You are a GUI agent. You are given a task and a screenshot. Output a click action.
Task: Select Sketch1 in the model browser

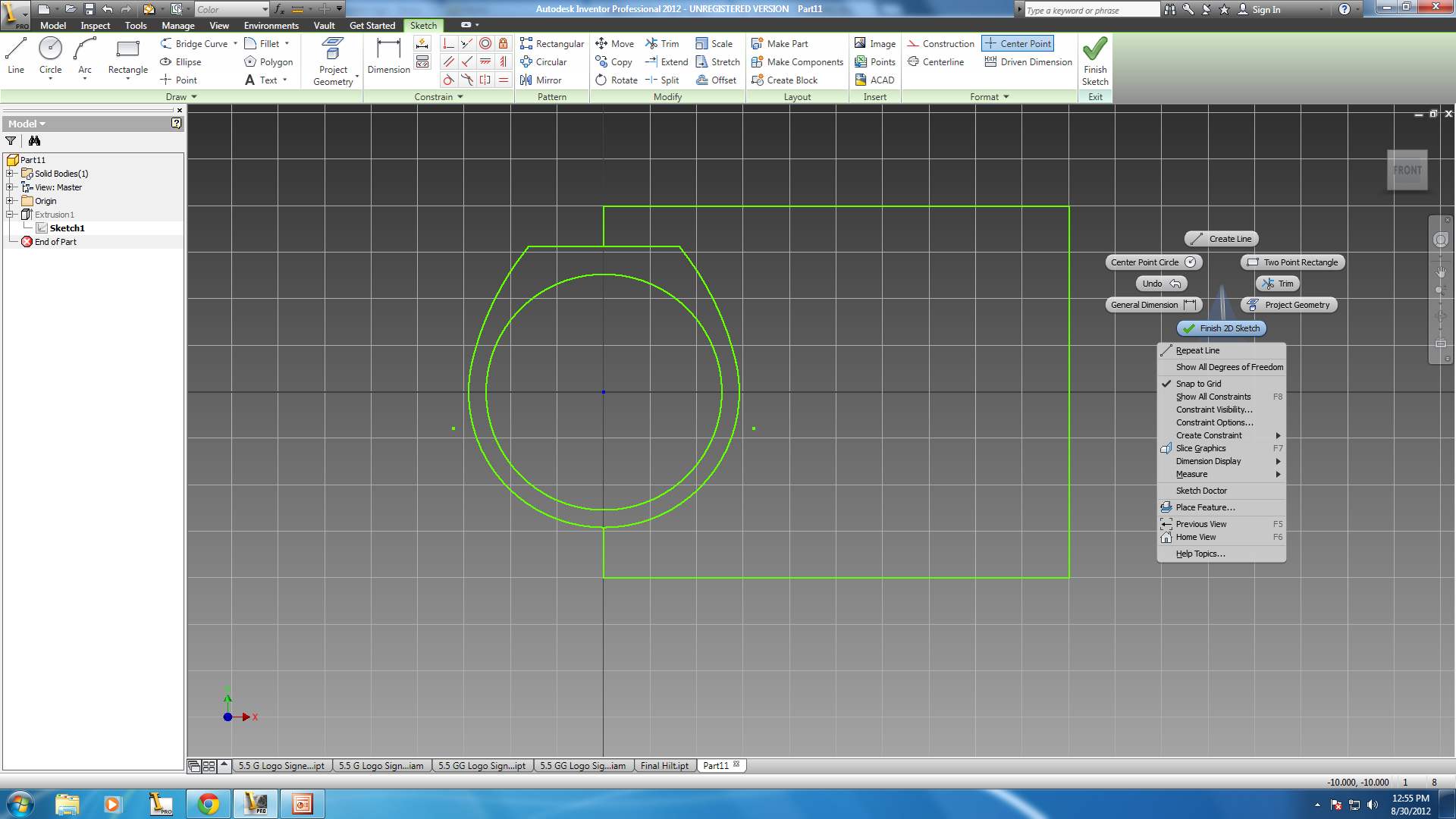pyautogui.click(x=67, y=228)
